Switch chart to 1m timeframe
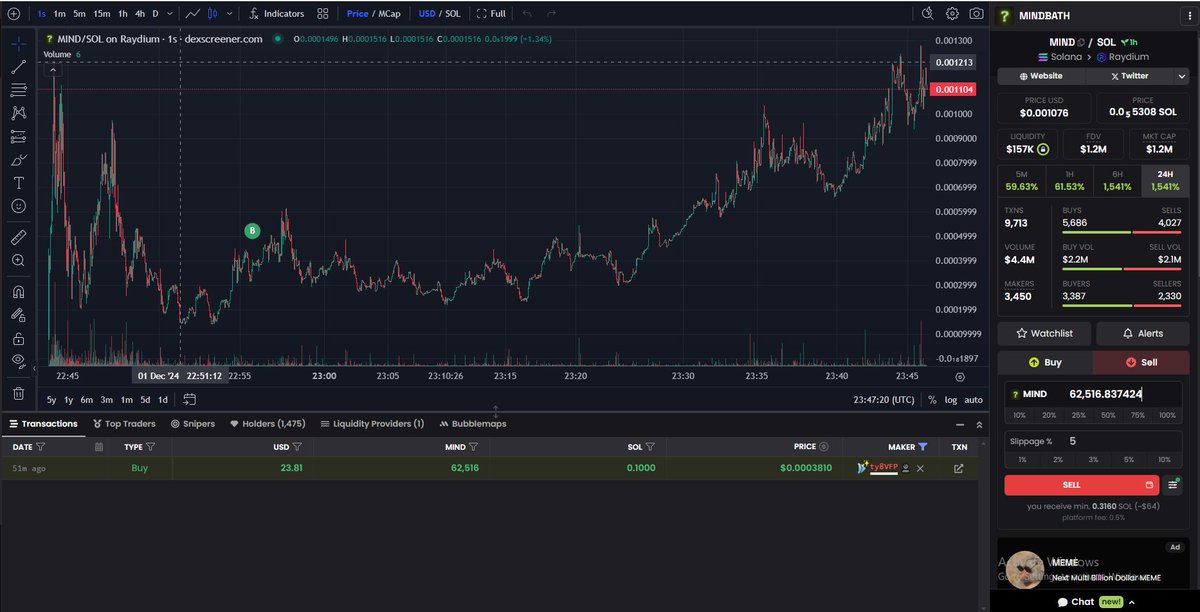Image resolution: width=1200 pixels, height=612 pixels. tap(60, 14)
